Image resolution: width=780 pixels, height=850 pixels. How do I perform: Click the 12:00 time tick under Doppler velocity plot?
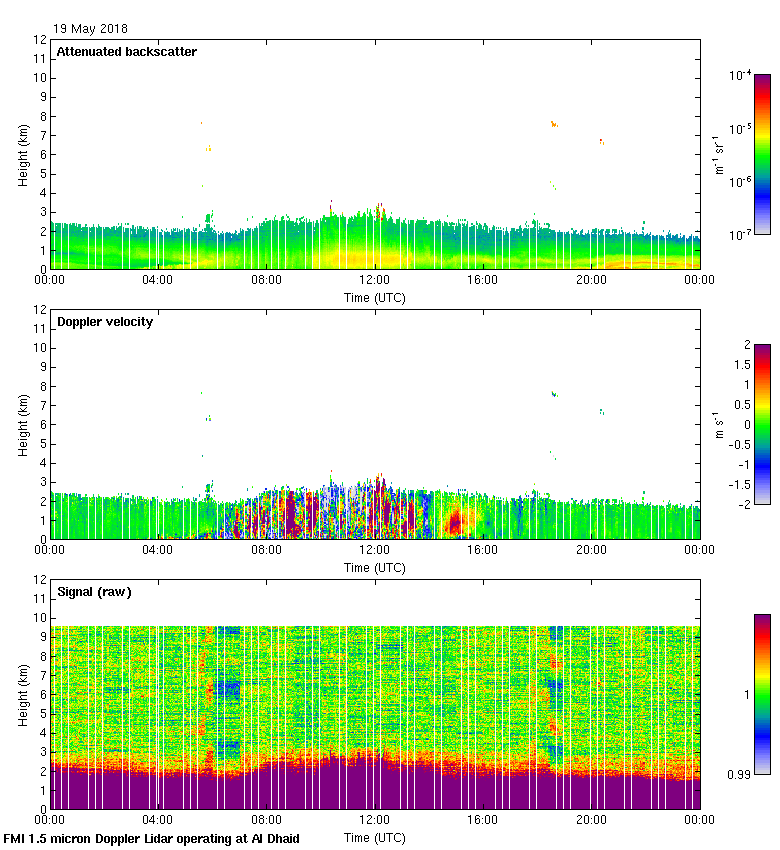point(375,549)
